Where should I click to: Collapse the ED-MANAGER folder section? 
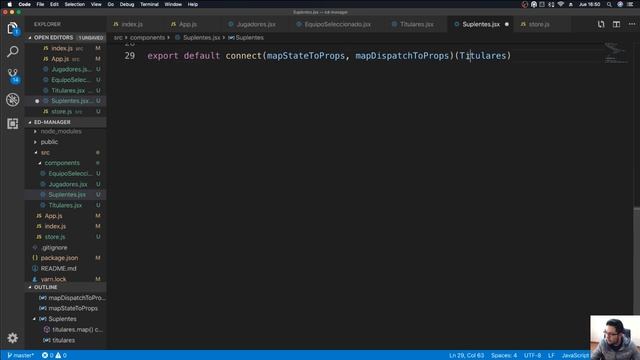tap(30, 122)
